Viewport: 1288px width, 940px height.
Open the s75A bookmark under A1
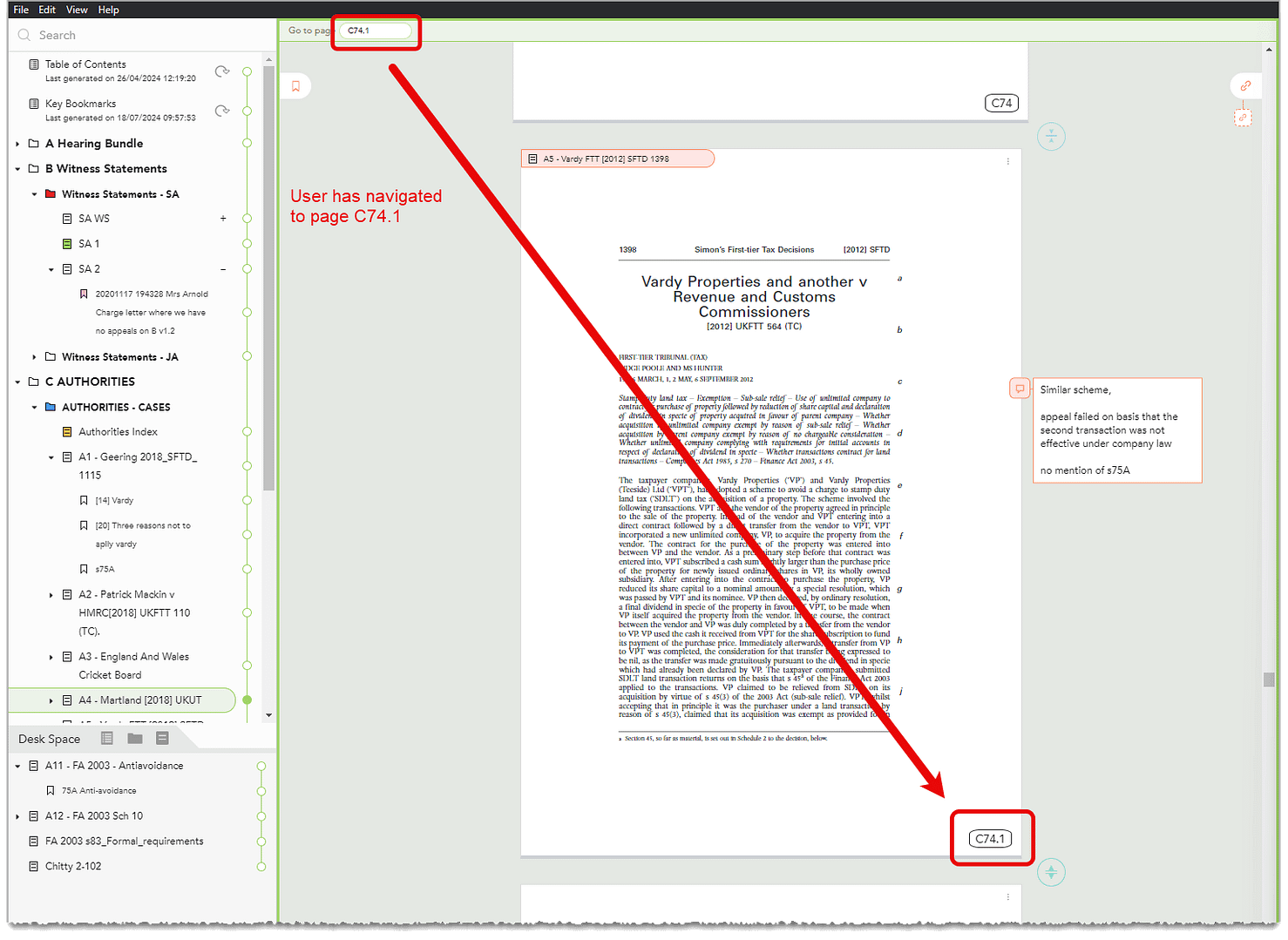click(x=105, y=570)
